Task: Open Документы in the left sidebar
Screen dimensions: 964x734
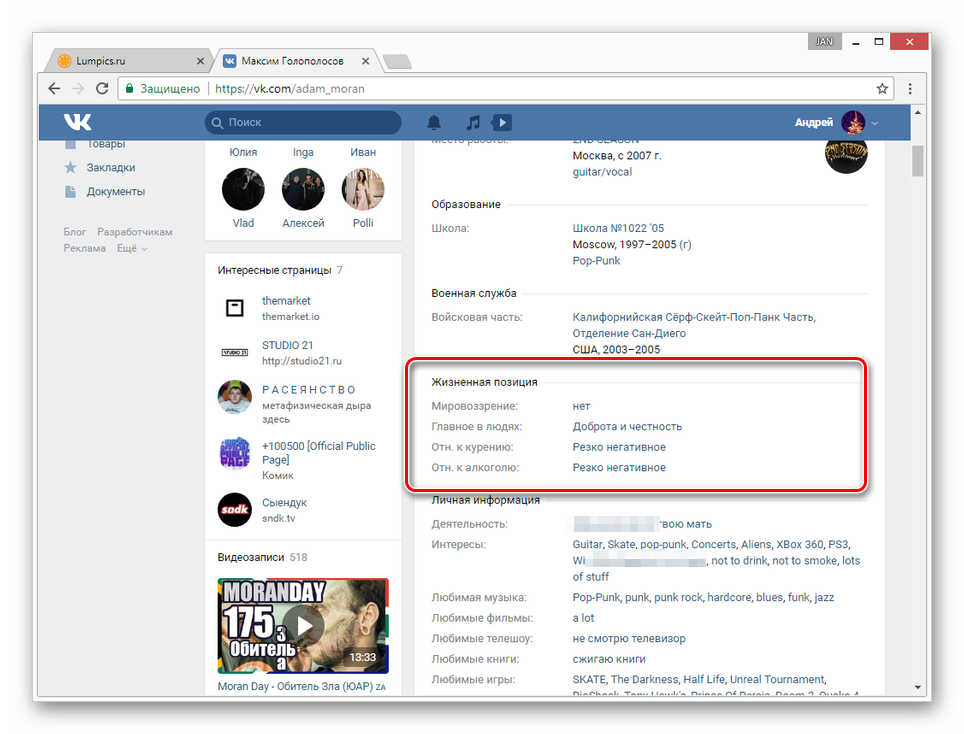Action: pos(115,191)
